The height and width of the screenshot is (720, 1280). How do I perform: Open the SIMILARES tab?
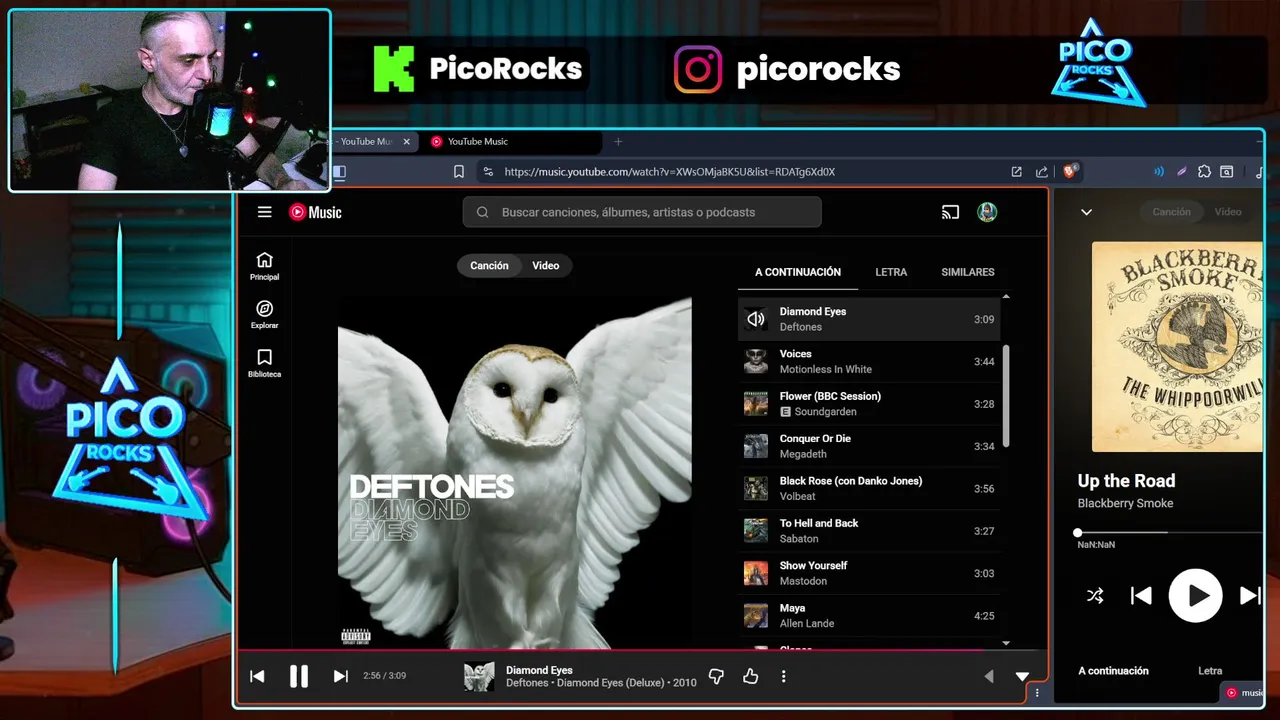pos(967,272)
